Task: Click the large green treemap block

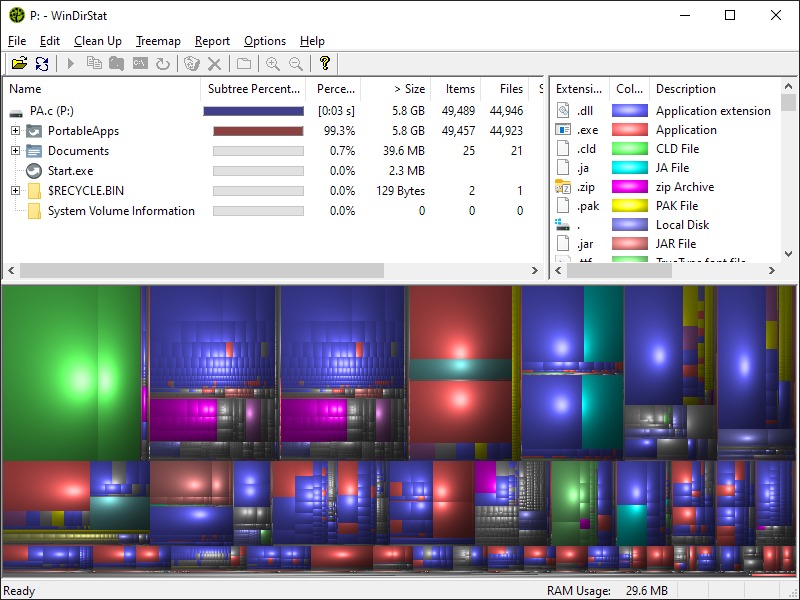Action: click(x=70, y=370)
